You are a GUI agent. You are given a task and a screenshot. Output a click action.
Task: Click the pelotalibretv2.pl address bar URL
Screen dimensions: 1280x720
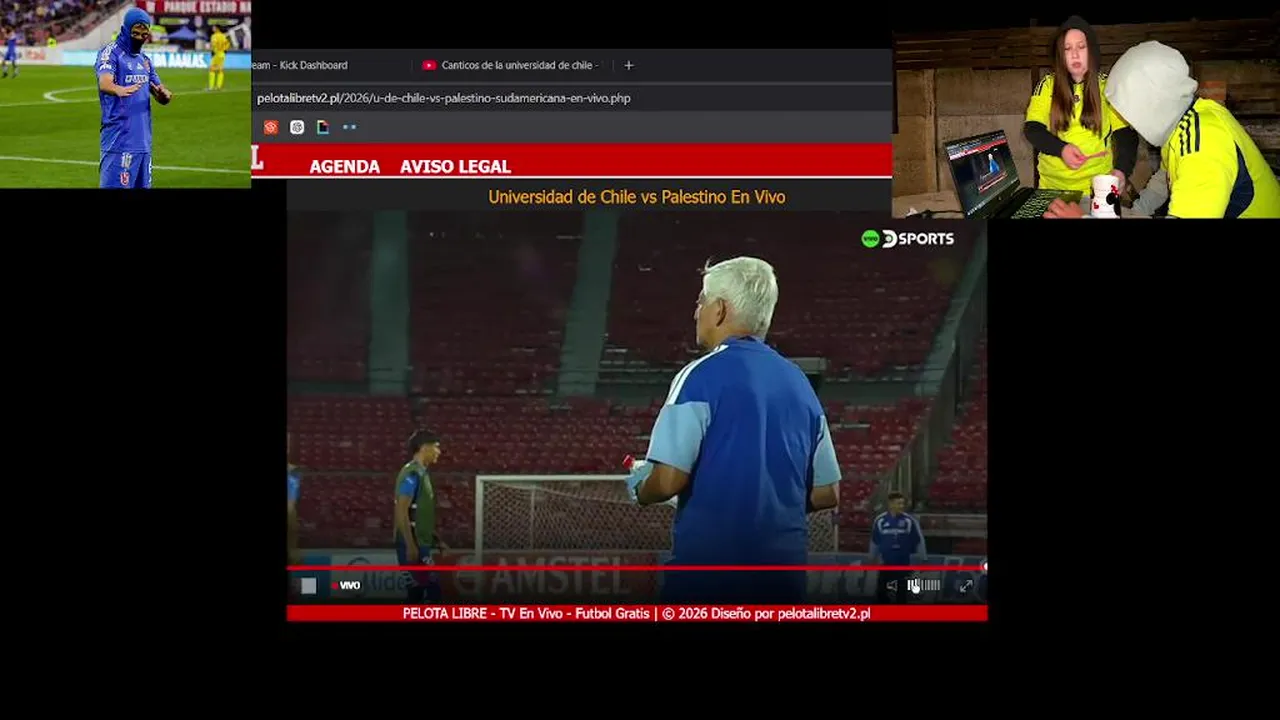[x=443, y=98]
